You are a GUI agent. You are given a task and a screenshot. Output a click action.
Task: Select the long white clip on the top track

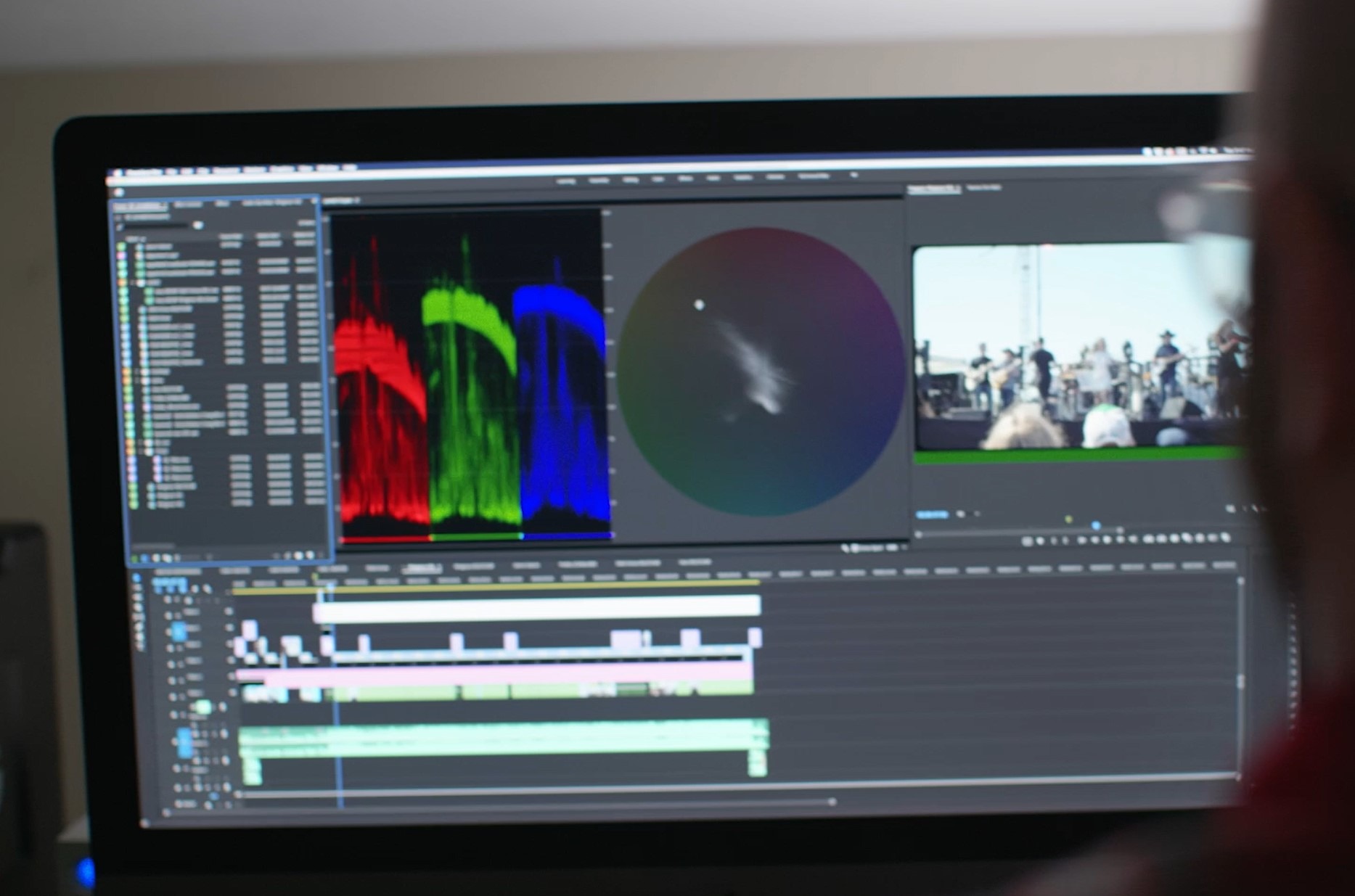pos(539,608)
